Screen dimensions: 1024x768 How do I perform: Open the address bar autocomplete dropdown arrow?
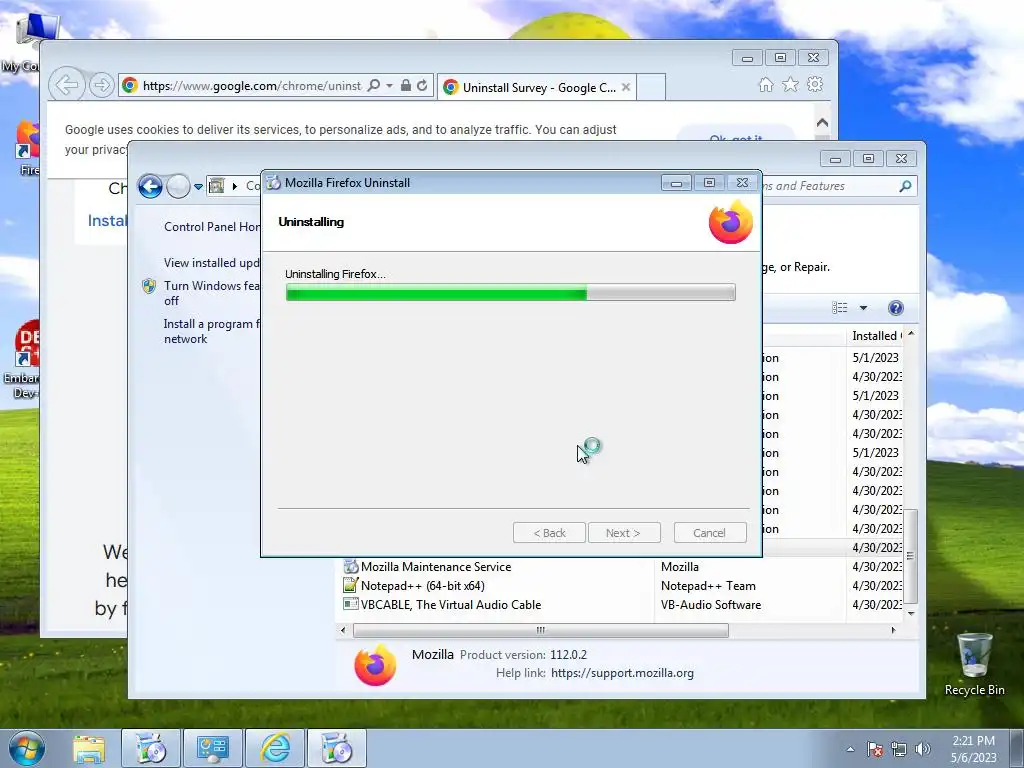[x=389, y=86]
